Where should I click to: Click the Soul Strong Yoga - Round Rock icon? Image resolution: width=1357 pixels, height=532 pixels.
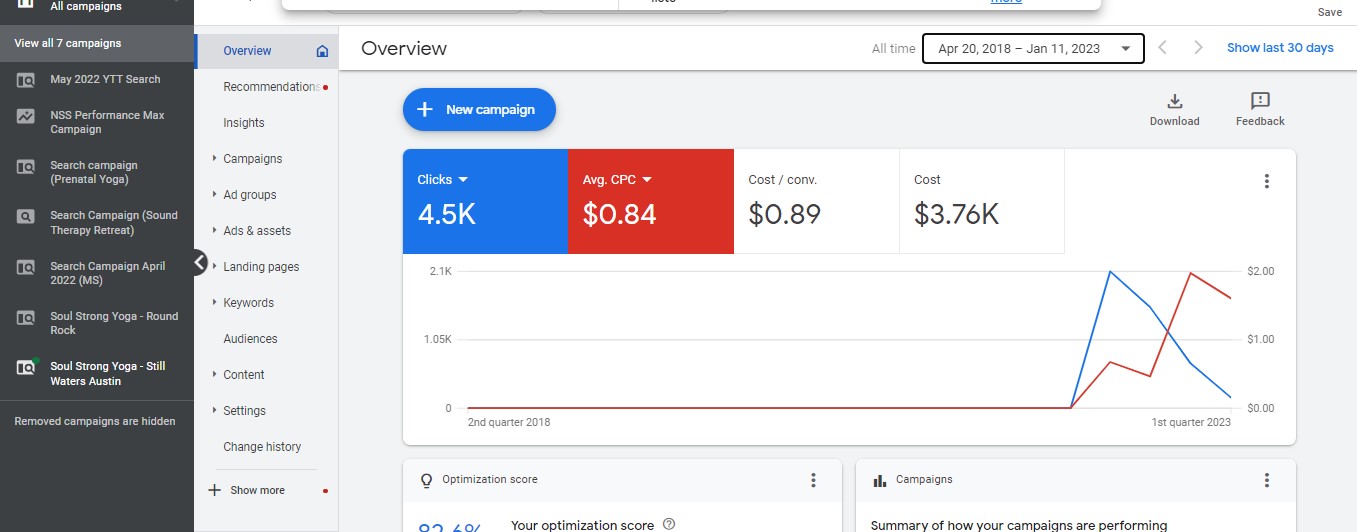coord(26,317)
